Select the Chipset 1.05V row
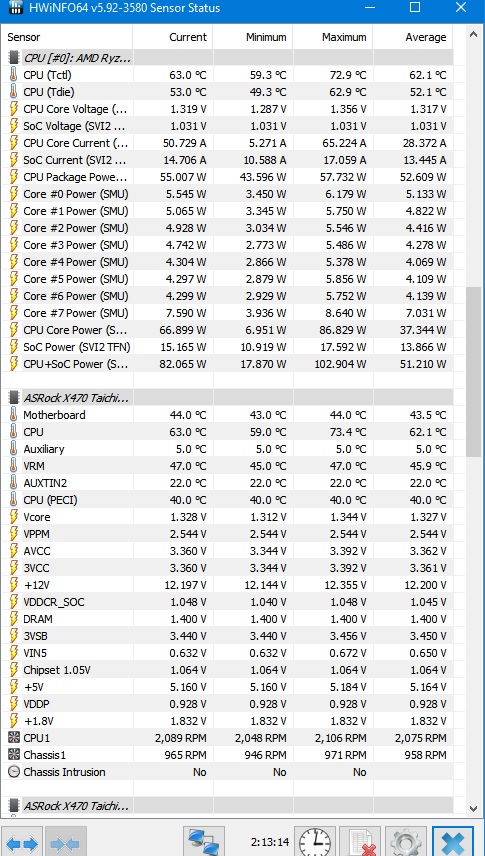The width and height of the screenshot is (485, 856). 227,670
